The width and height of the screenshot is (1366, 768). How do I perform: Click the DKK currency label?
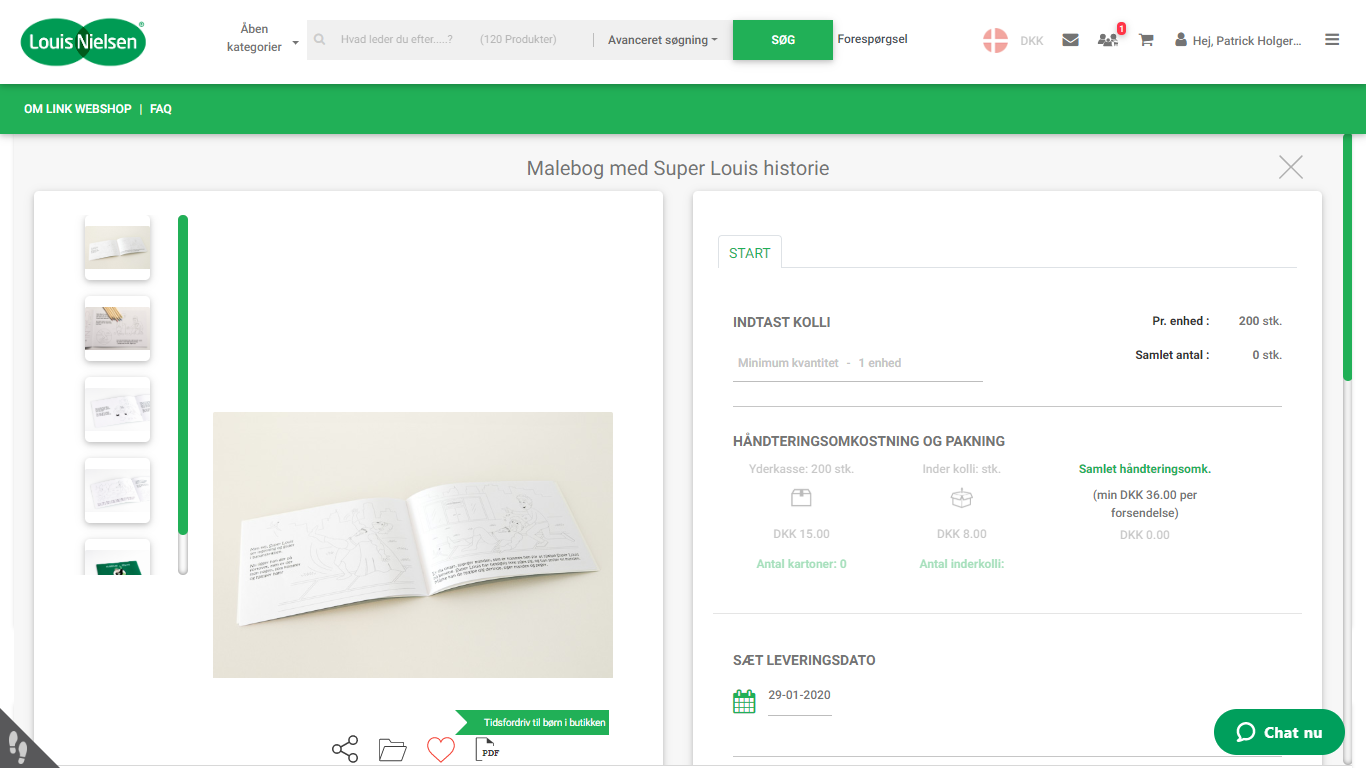point(1032,41)
